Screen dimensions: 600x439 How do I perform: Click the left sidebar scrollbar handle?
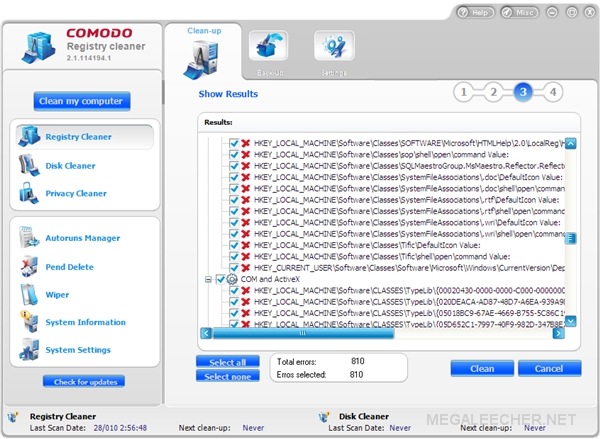[x=163, y=92]
